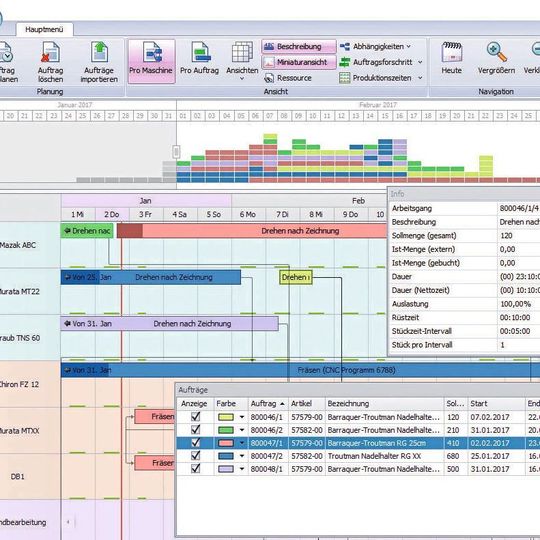Click the 6 Mo day header
The image size is (540, 540).
(248, 215)
